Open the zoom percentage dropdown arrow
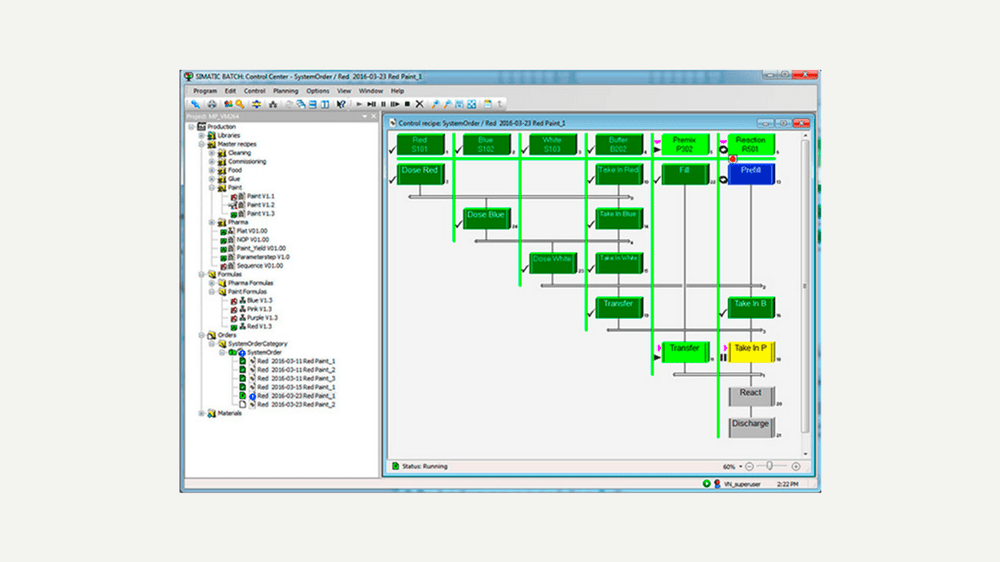Viewport: 1000px width, 562px height. click(740, 467)
